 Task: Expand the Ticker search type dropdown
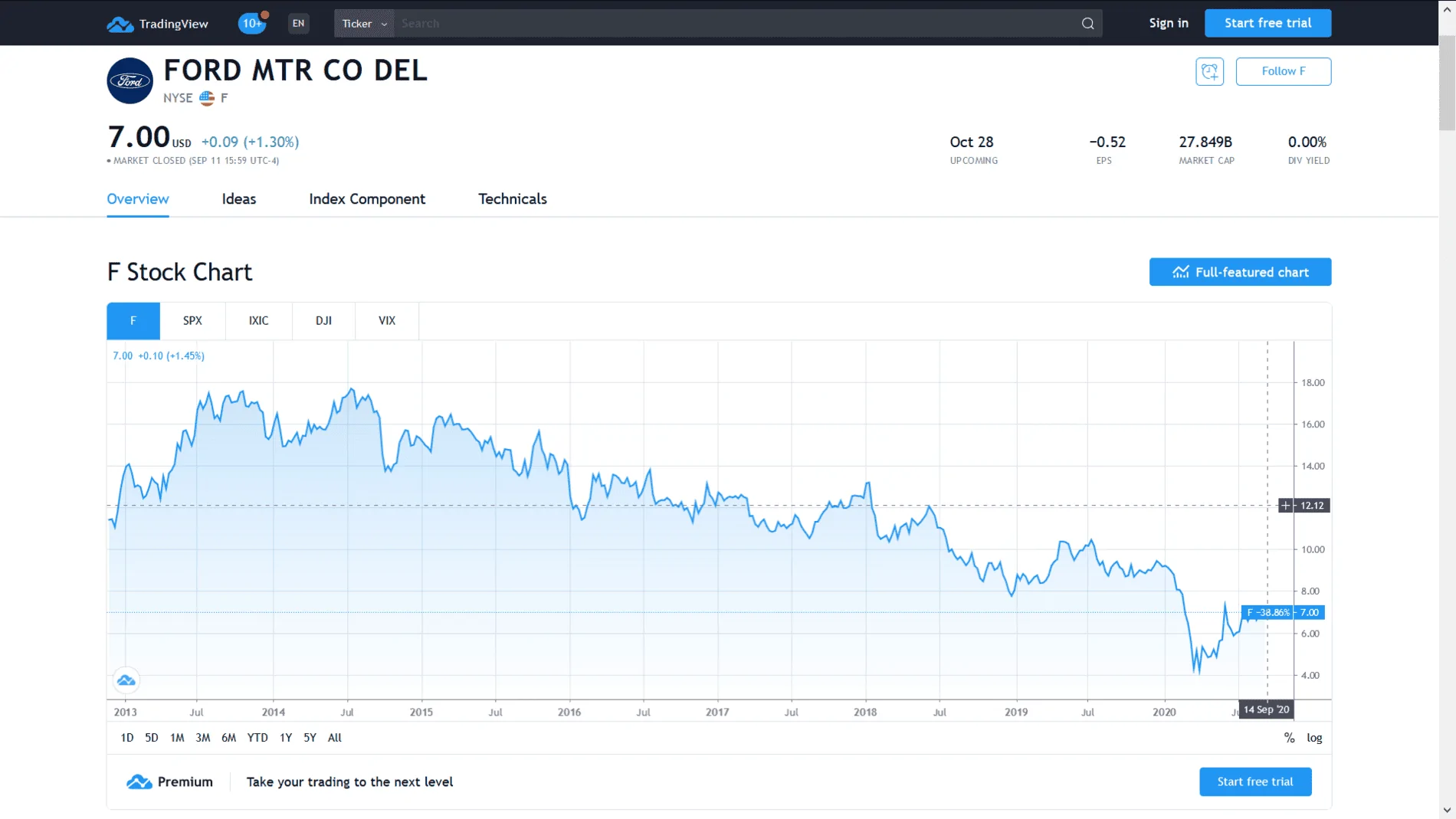[x=364, y=24]
